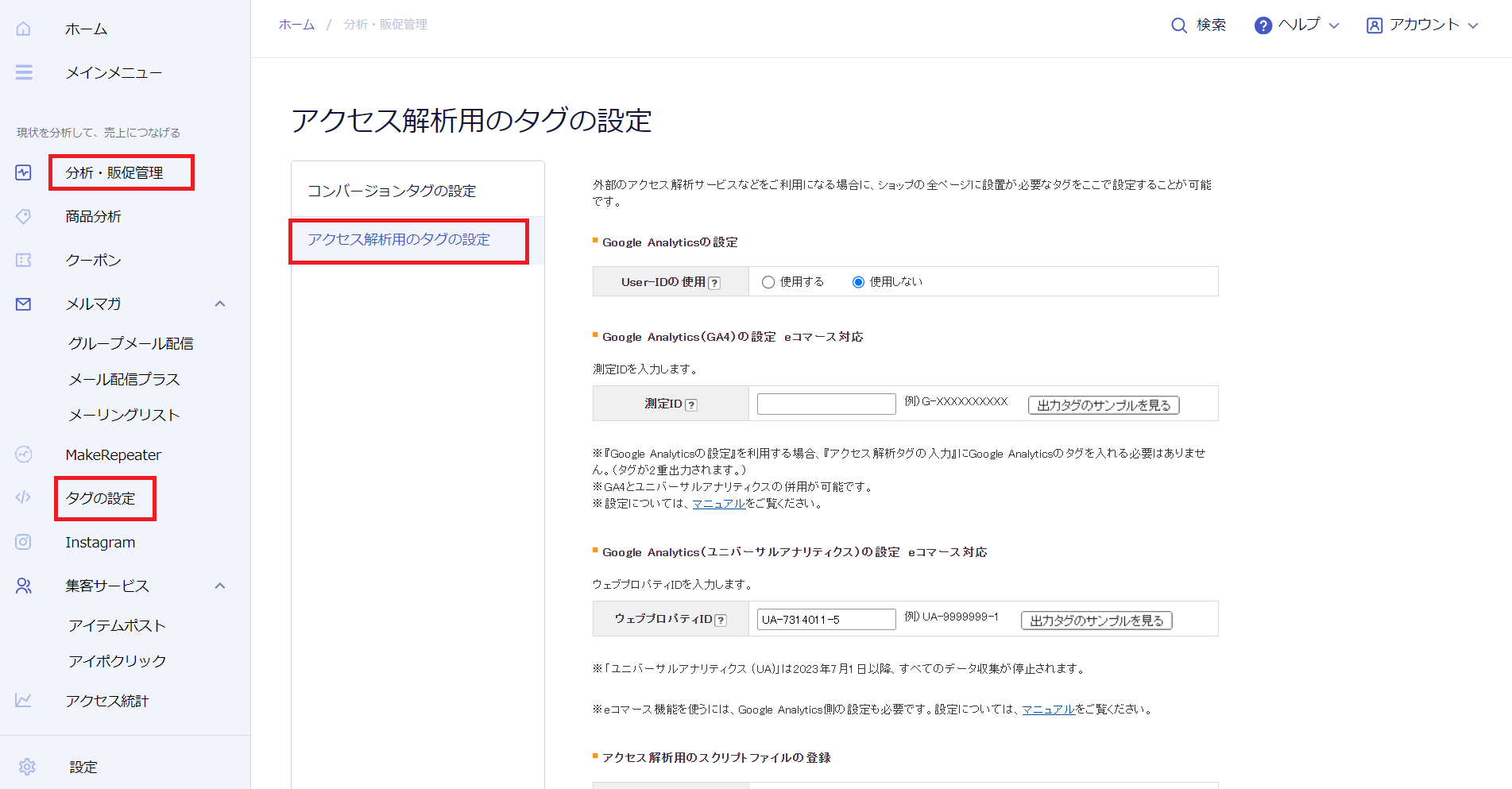The width and height of the screenshot is (1512, 789).
Task: Click the MakeRepeater gauge icon
Action: [24, 454]
